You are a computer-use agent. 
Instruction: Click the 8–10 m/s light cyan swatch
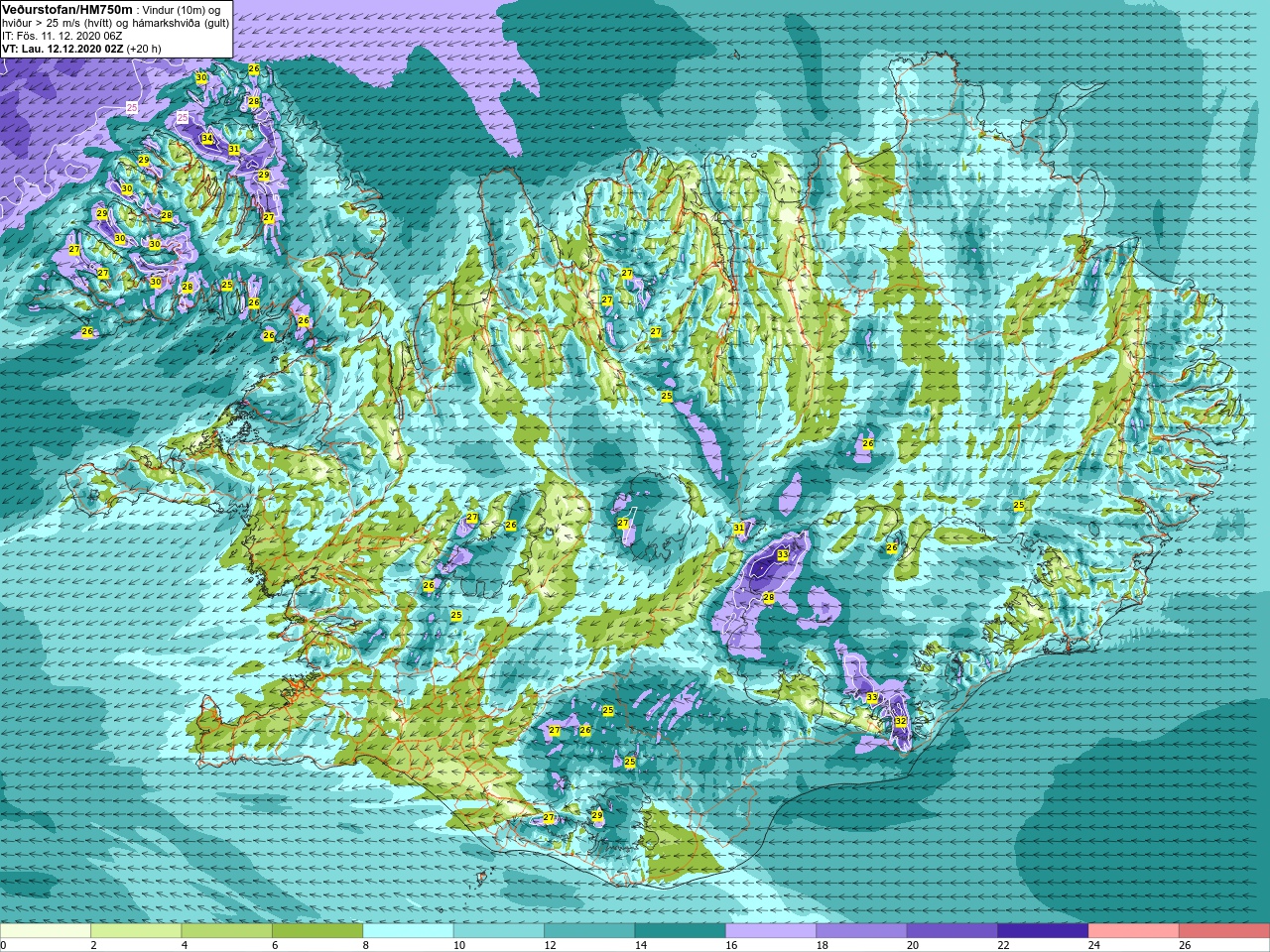point(408,931)
